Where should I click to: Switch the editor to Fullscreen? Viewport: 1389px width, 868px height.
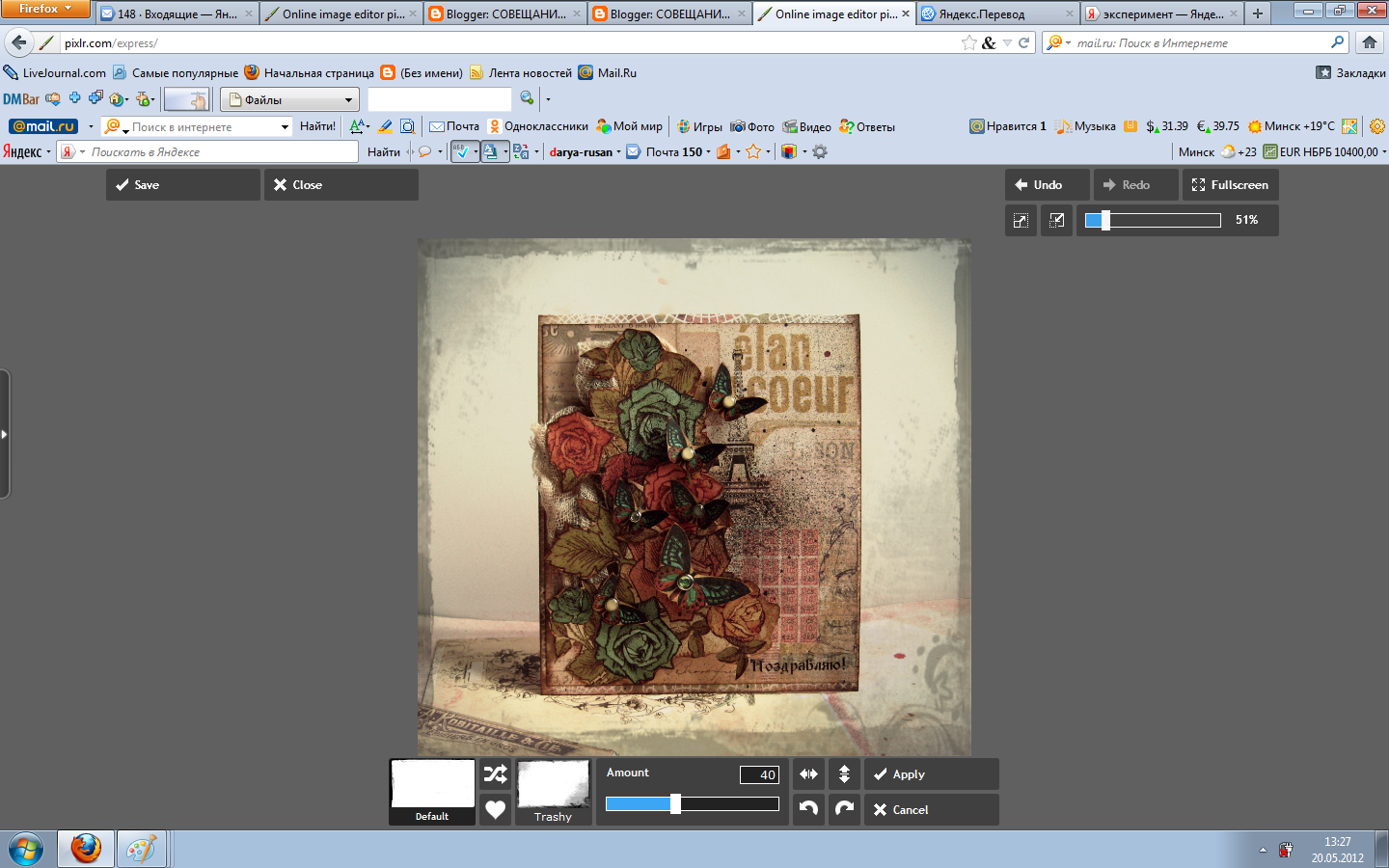1230,185
